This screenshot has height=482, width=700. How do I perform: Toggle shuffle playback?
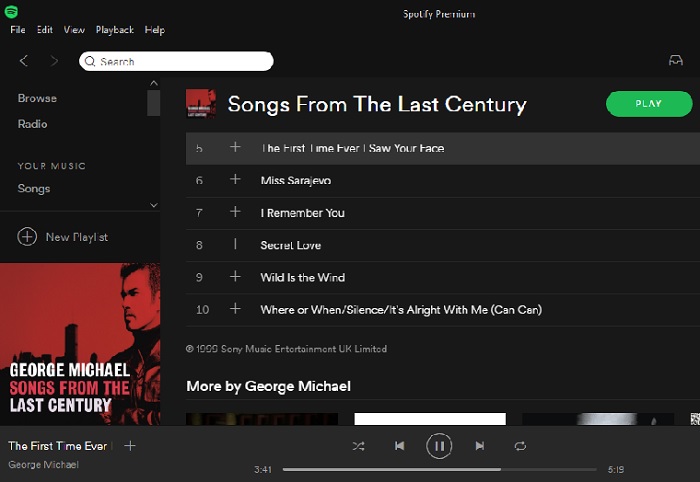tap(358, 446)
